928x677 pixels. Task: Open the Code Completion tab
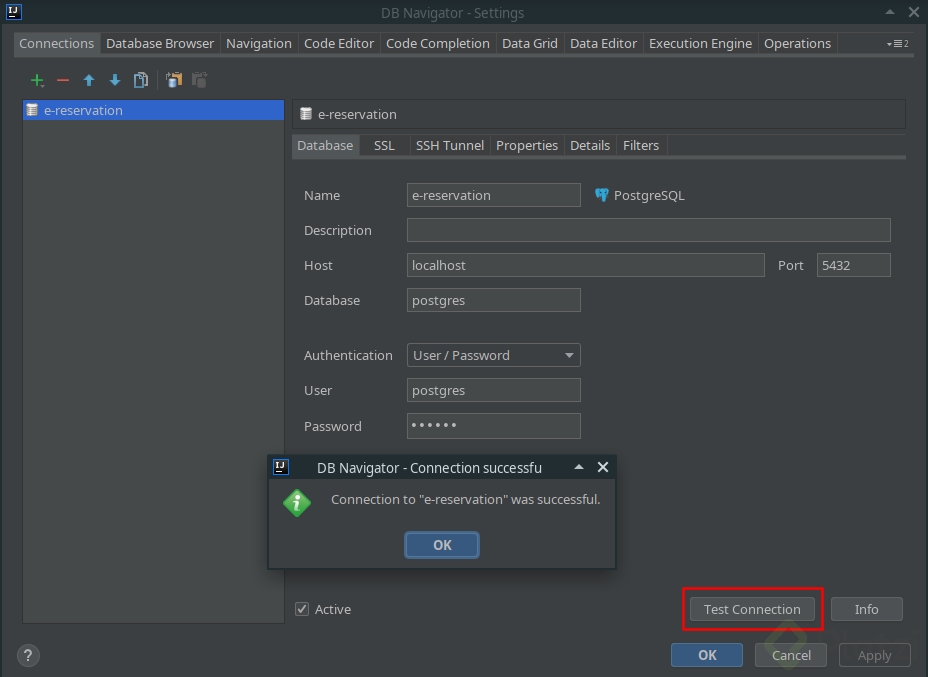437,43
